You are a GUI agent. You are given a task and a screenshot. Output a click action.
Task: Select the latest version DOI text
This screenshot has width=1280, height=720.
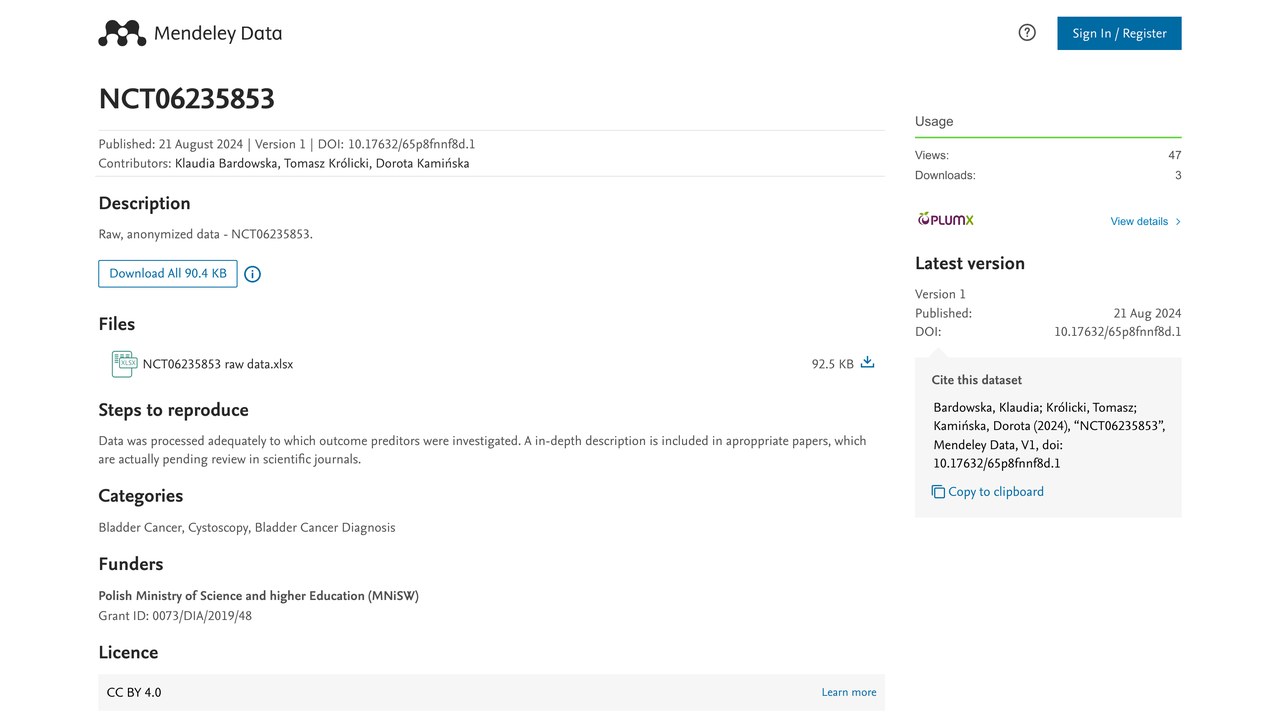[x=1118, y=332]
